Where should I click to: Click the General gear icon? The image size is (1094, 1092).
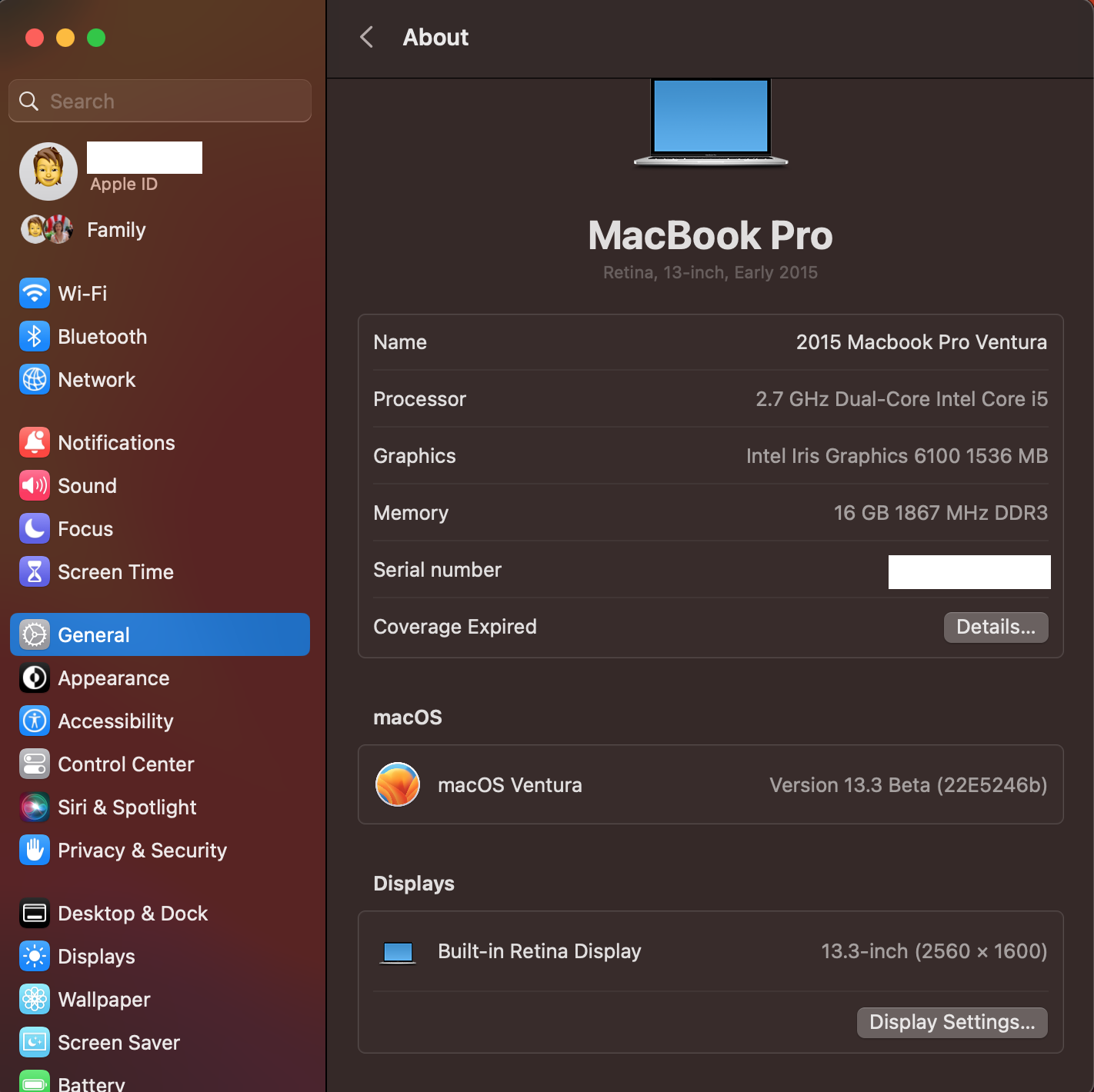[35, 635]
